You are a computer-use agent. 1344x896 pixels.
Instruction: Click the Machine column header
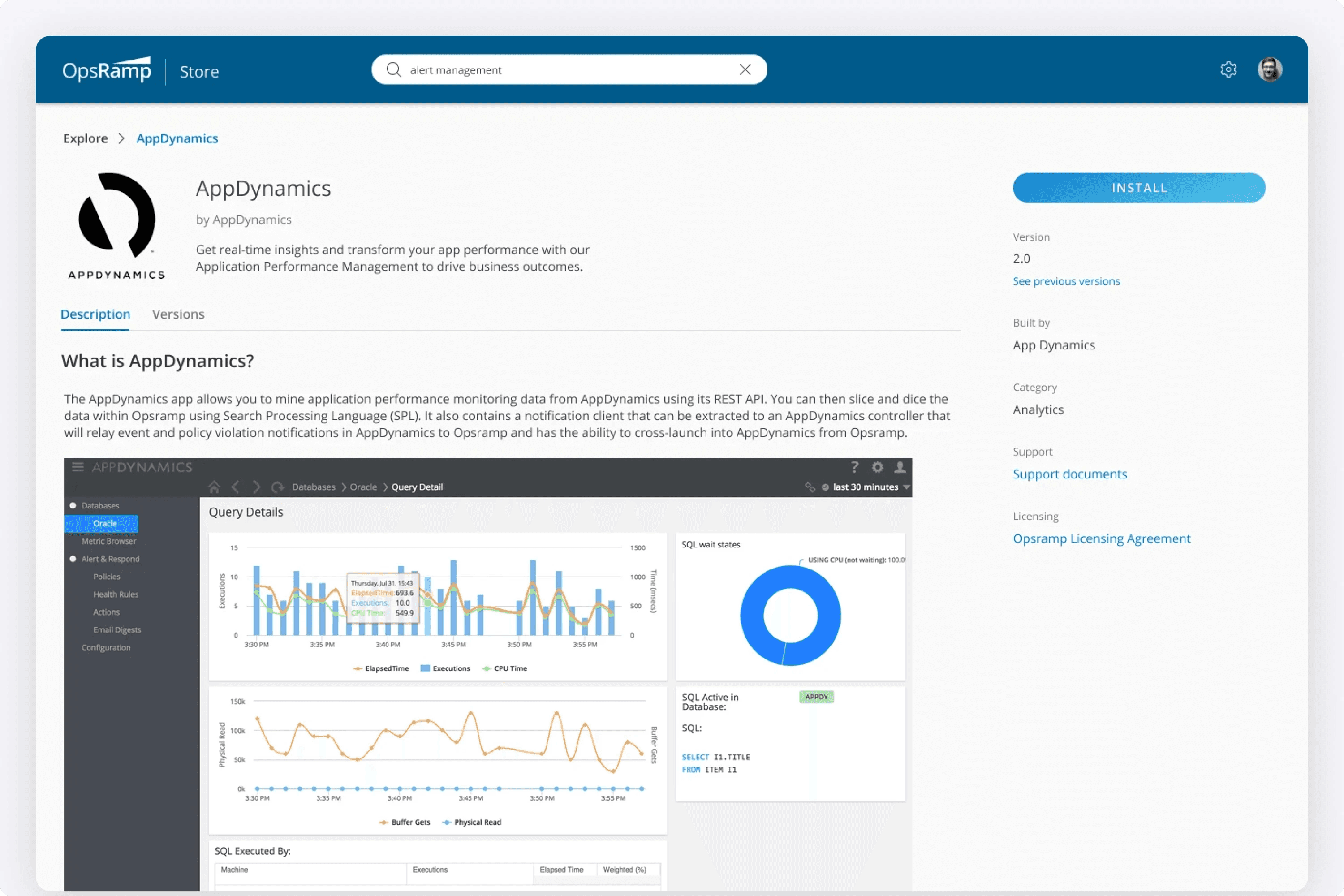[234, 870]
